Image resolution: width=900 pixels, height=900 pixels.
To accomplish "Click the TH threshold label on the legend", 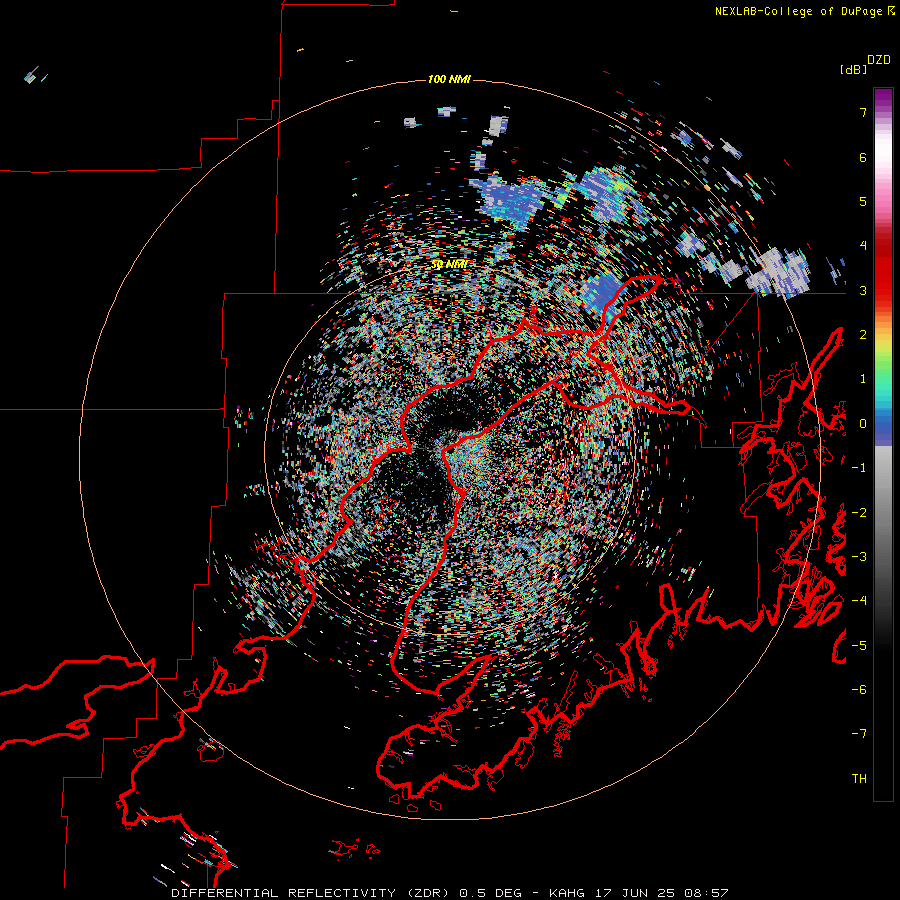I will (x=859, y=779).
